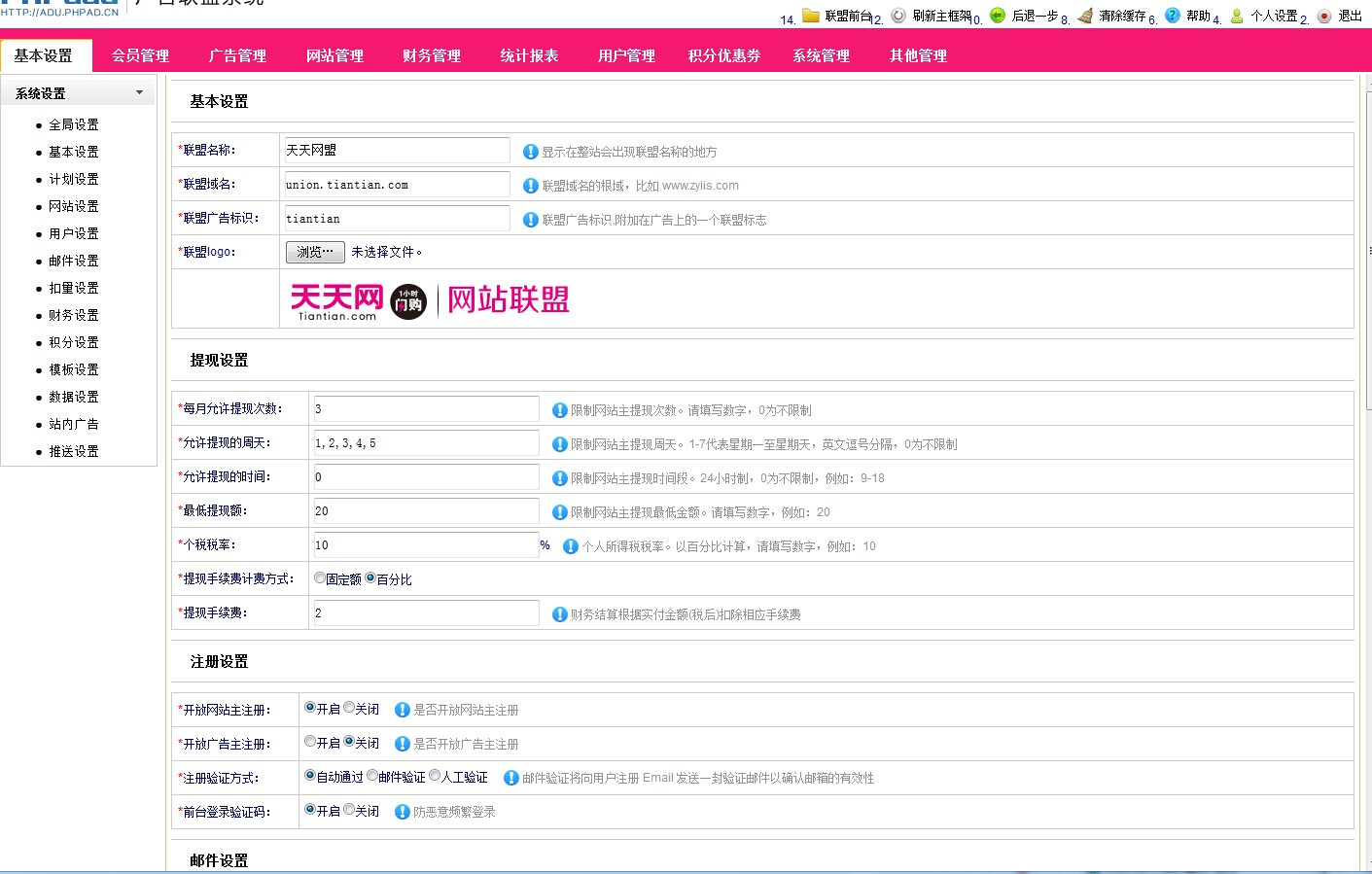Click info icon for 允许提现的时间
Image resolution: width=1372 pixels, height=874 pixels.
coord(560,478)
